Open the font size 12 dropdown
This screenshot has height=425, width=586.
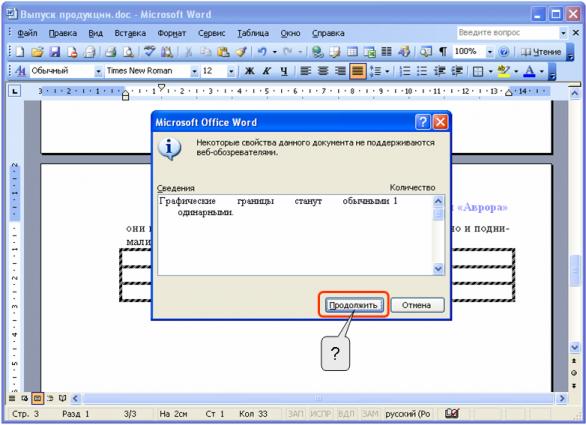click(x=231, y=71)
